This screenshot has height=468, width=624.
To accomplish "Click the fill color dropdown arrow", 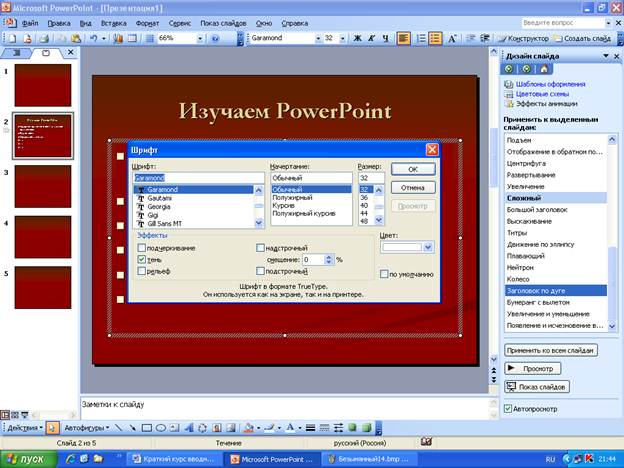I will click(258, 428).
